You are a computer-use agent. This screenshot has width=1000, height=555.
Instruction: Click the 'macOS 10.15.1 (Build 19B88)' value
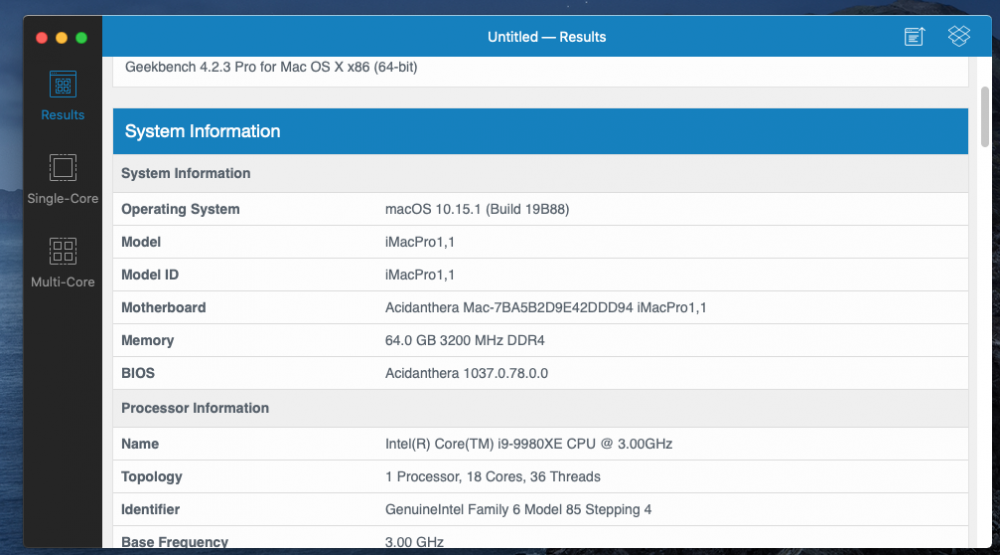477,209
